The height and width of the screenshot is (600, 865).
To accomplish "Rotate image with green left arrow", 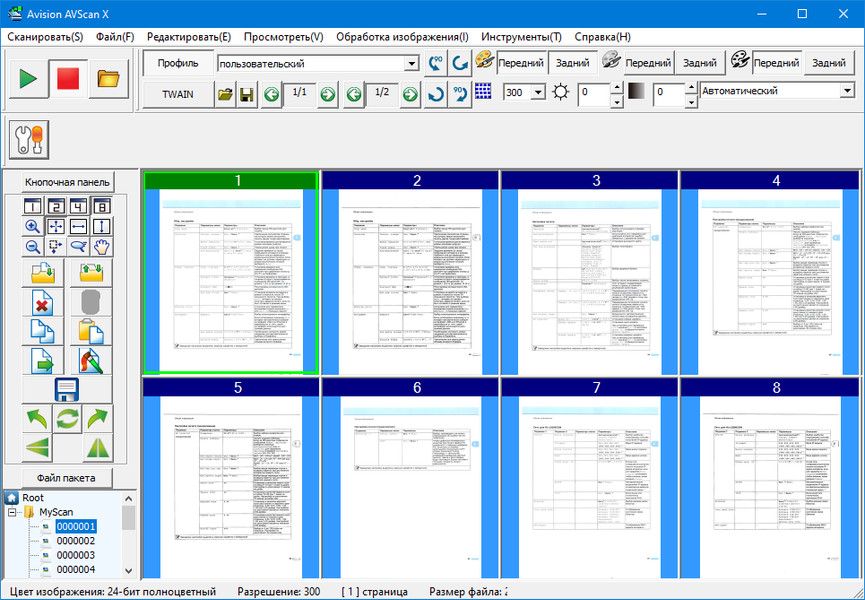I will pyautogui.click(x=37, y=419).
